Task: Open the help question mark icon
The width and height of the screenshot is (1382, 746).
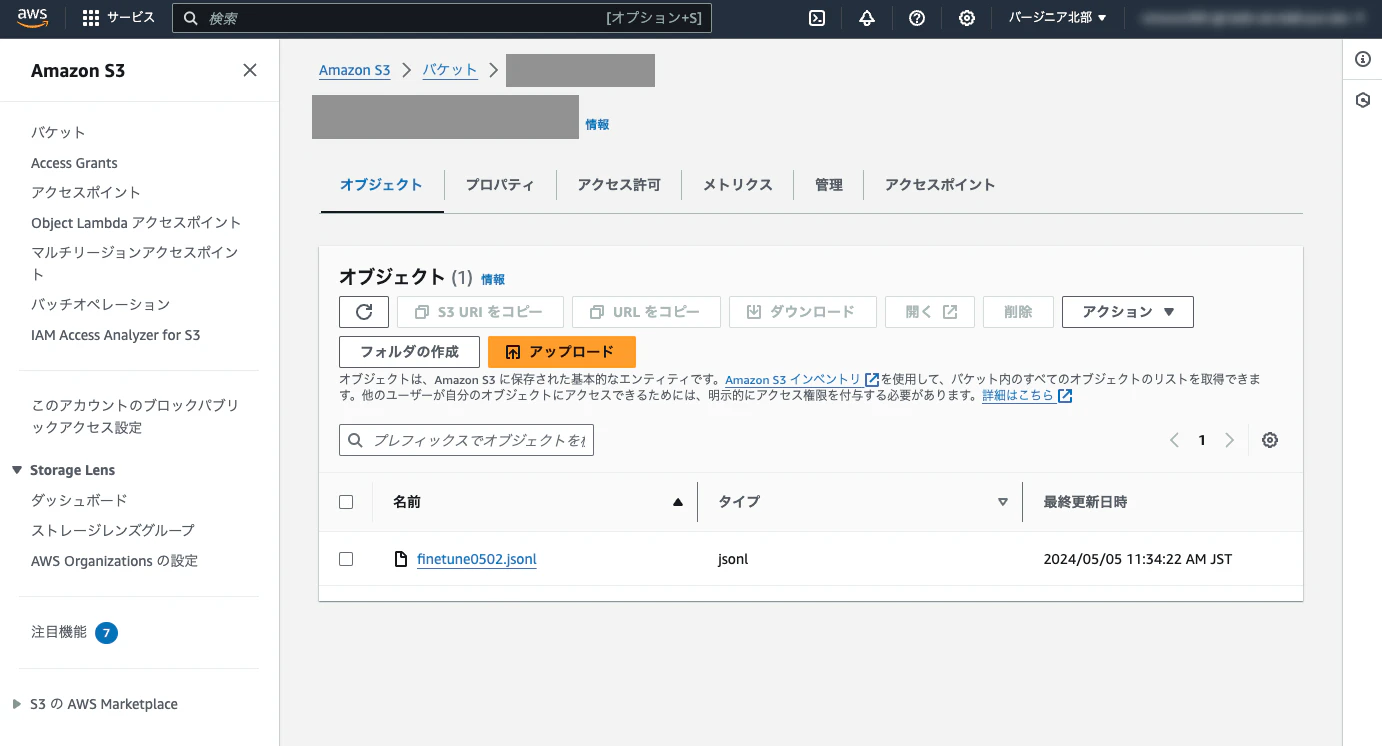Action: 917,18
